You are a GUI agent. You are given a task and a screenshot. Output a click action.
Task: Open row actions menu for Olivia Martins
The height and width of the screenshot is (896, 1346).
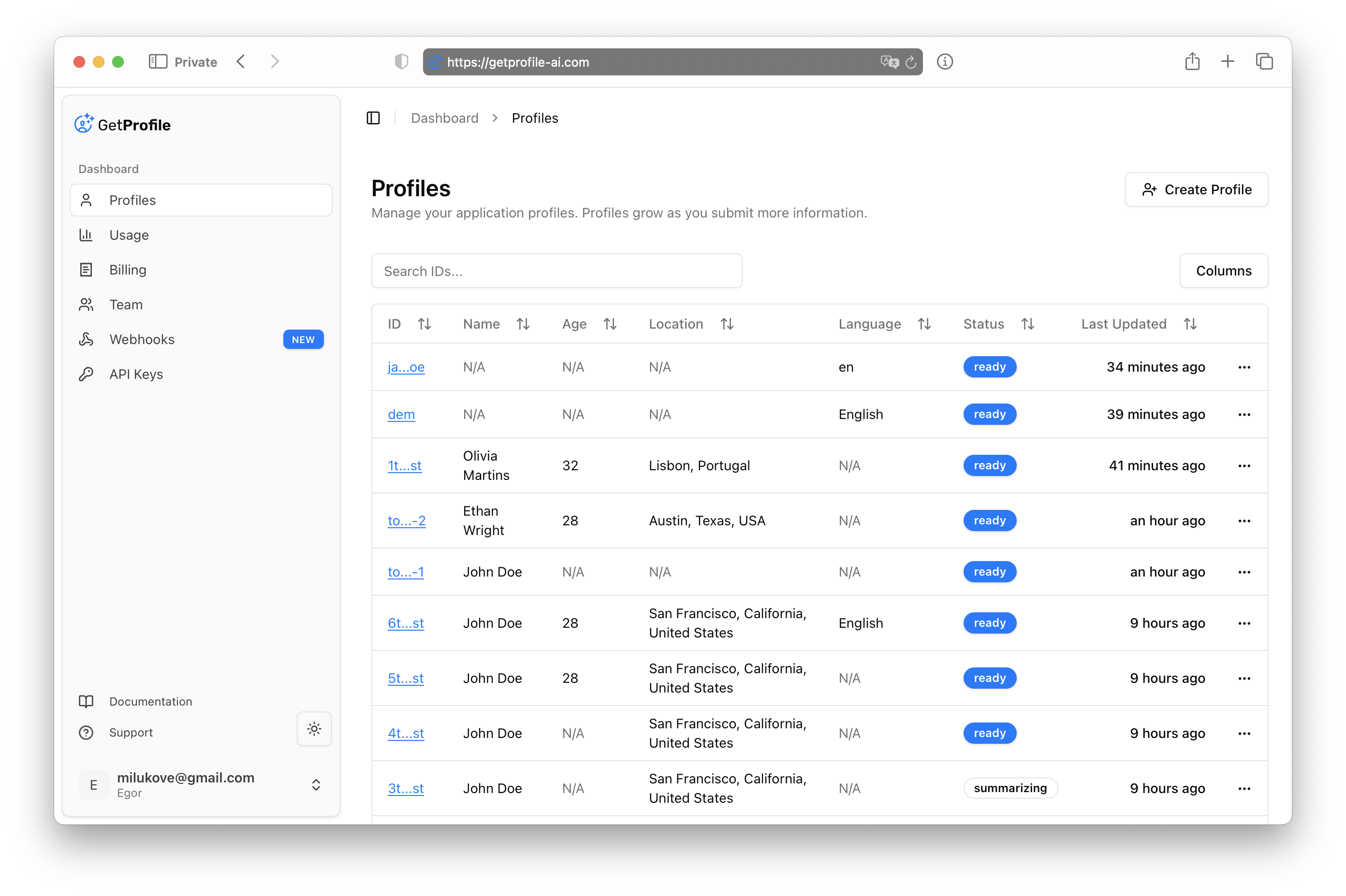click(x=1244, y=466)
